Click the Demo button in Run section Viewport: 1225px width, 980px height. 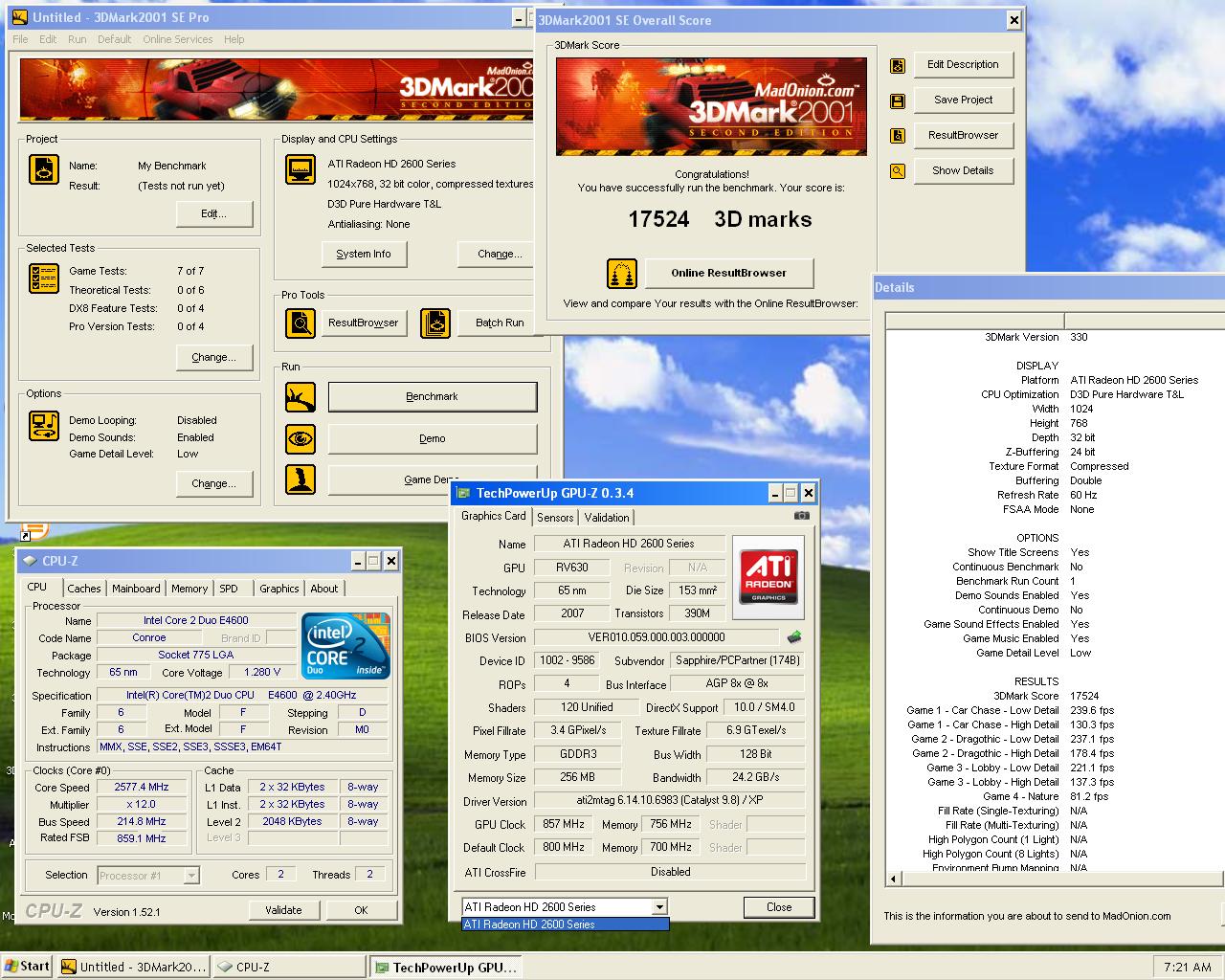[x=433, y=438]
